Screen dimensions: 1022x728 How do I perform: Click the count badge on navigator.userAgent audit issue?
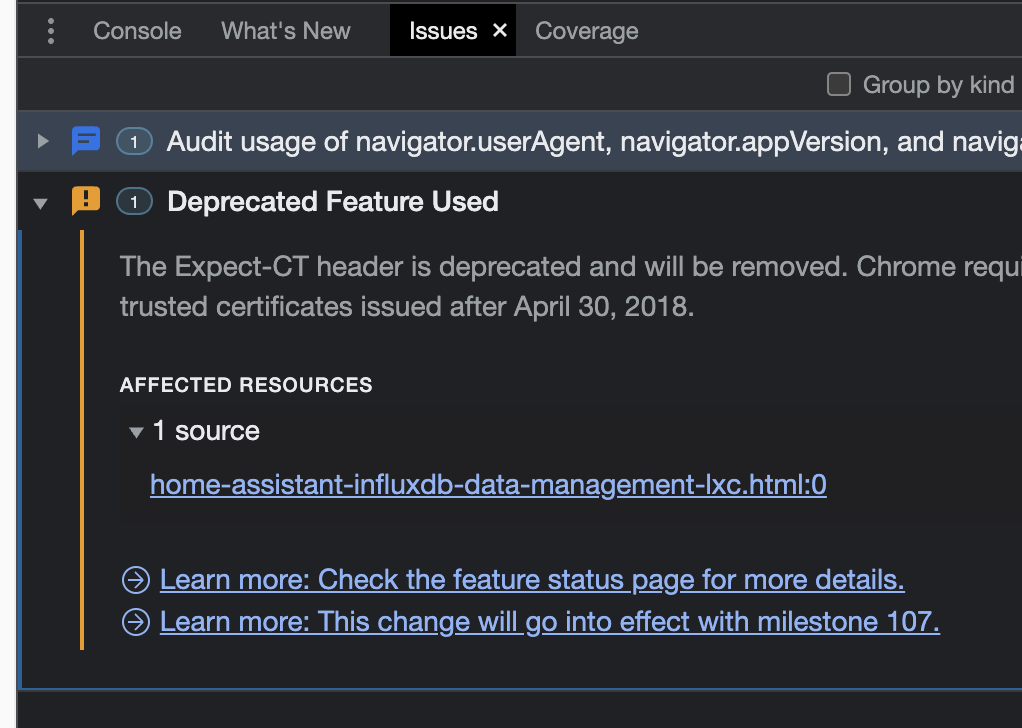click(133, 141)
